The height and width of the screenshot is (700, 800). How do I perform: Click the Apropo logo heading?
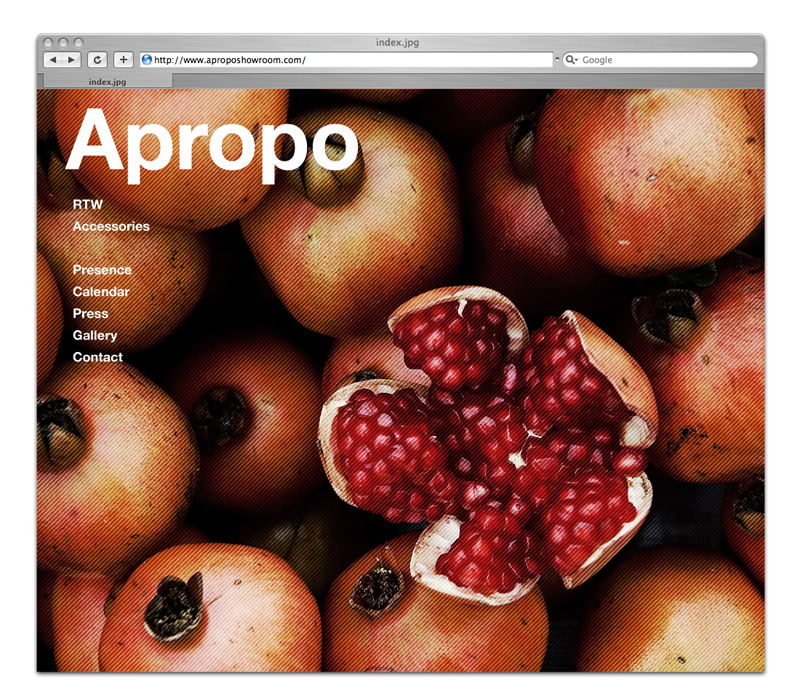coord(212,144)
